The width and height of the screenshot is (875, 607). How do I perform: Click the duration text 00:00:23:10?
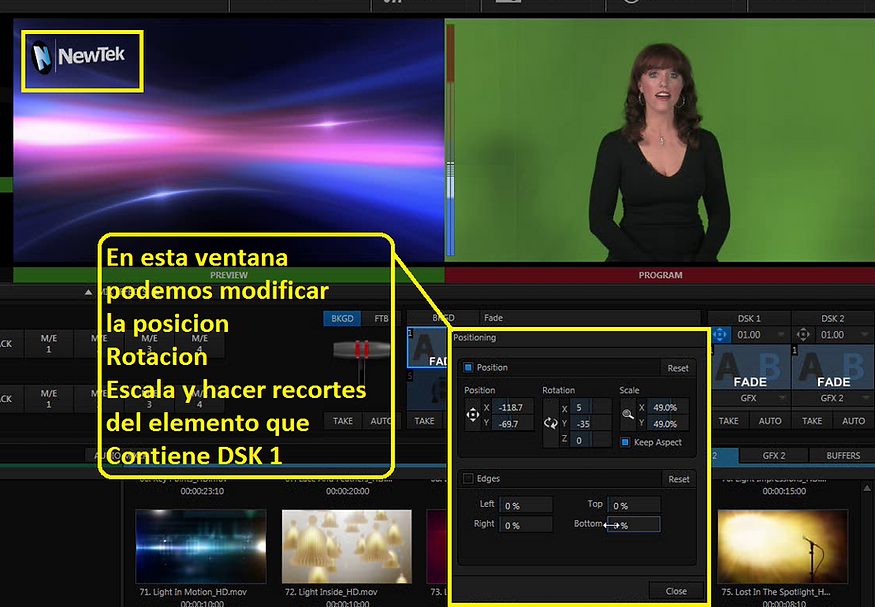202,491
